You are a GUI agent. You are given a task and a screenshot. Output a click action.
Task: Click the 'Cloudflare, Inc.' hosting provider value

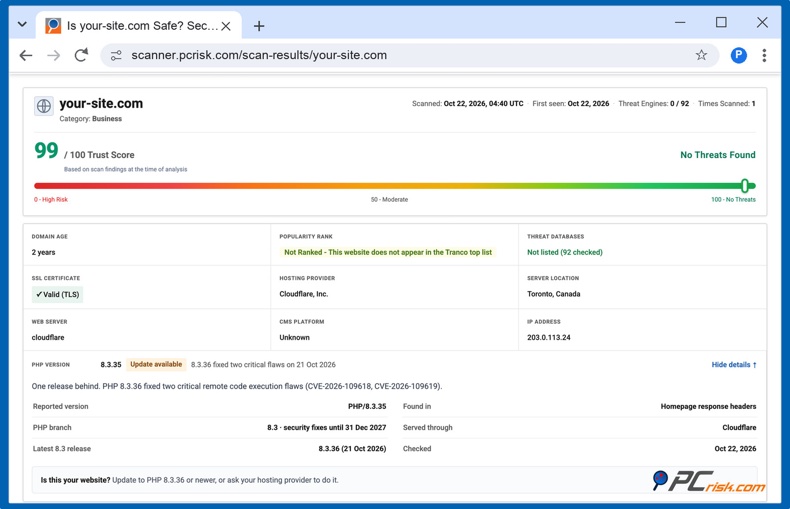coord(304,294)
